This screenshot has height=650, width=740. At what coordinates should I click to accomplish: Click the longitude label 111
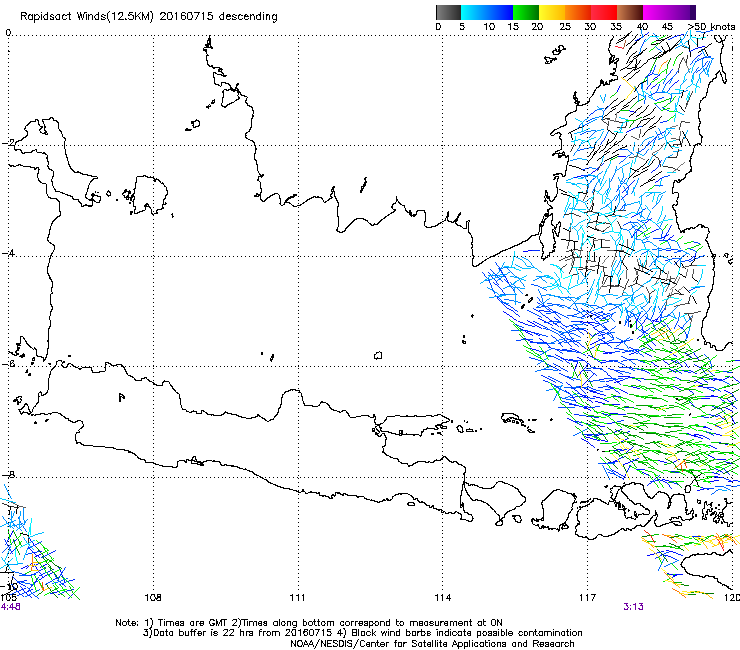point(297,598)
